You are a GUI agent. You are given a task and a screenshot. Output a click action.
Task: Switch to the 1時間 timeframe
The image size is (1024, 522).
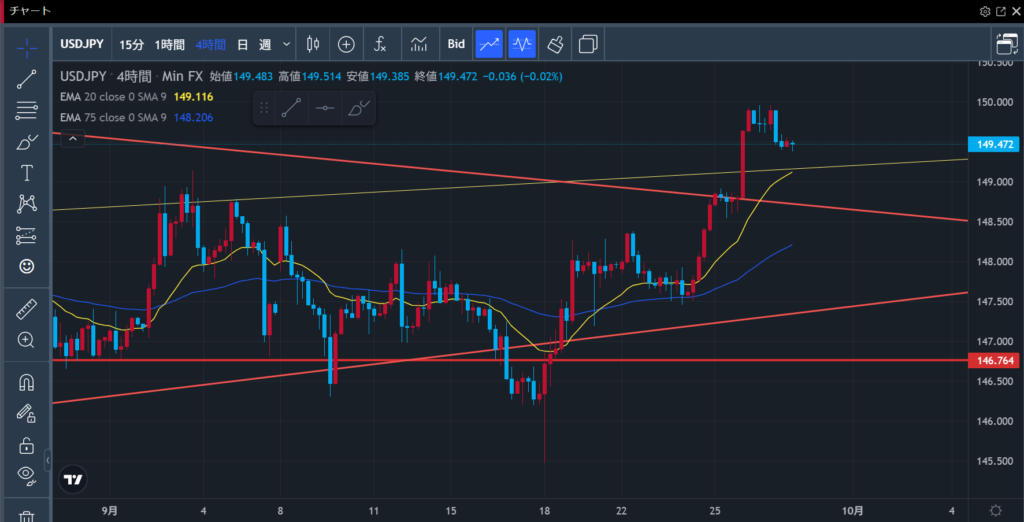coord(169,44)
